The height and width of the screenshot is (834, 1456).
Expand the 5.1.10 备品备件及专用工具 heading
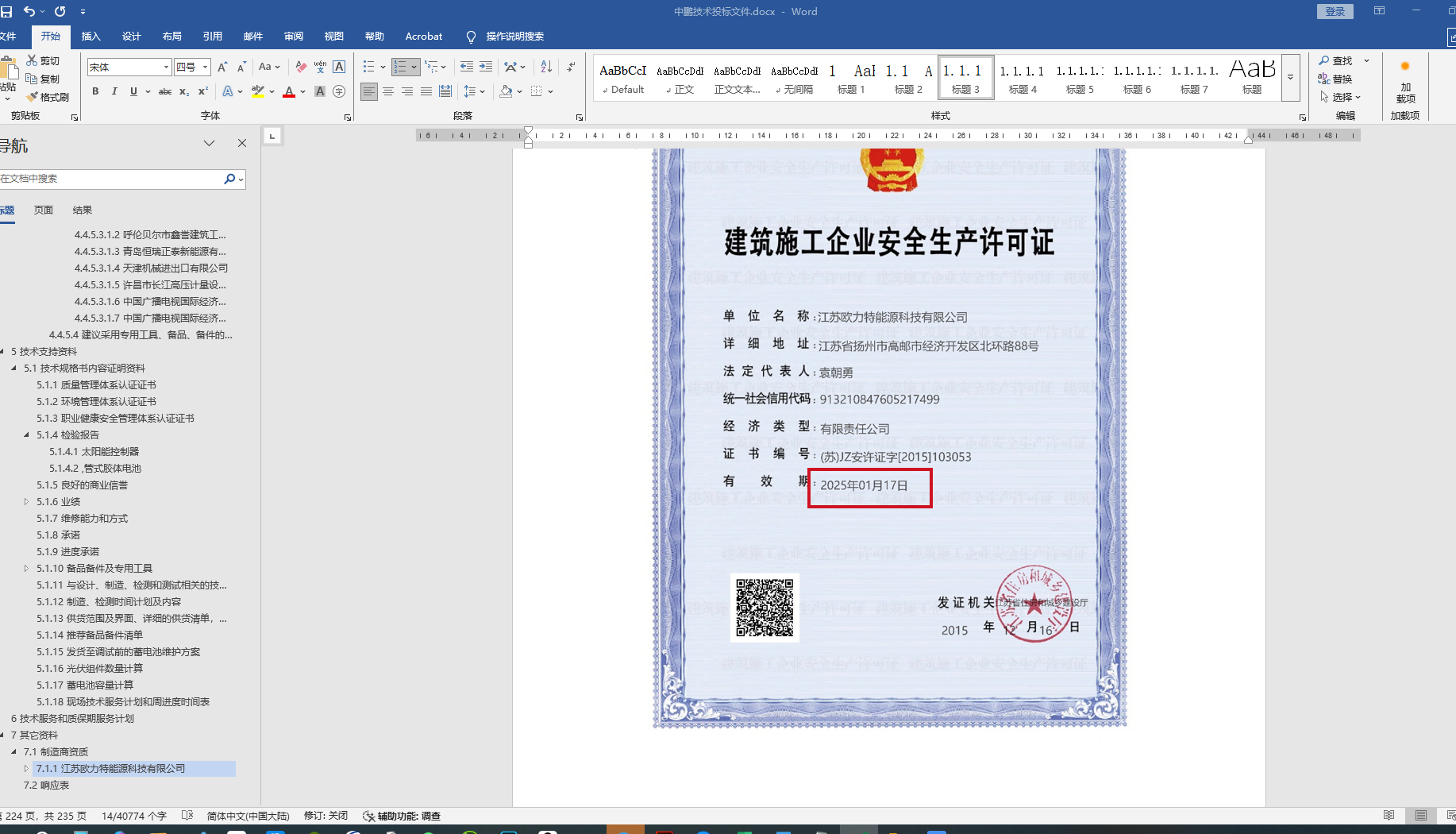[26, 568]
